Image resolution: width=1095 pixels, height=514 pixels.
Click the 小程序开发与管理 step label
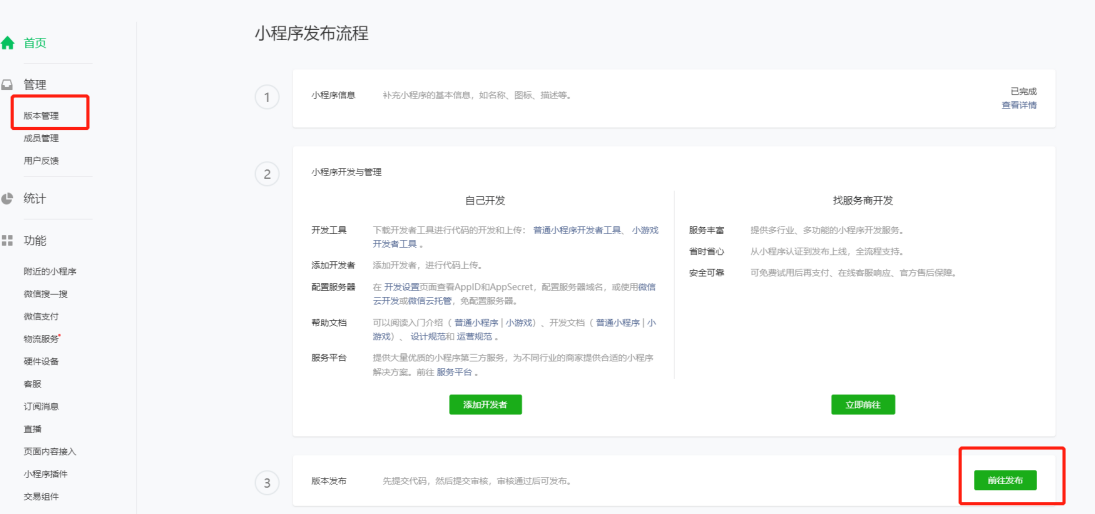click(x=346, y=172)
